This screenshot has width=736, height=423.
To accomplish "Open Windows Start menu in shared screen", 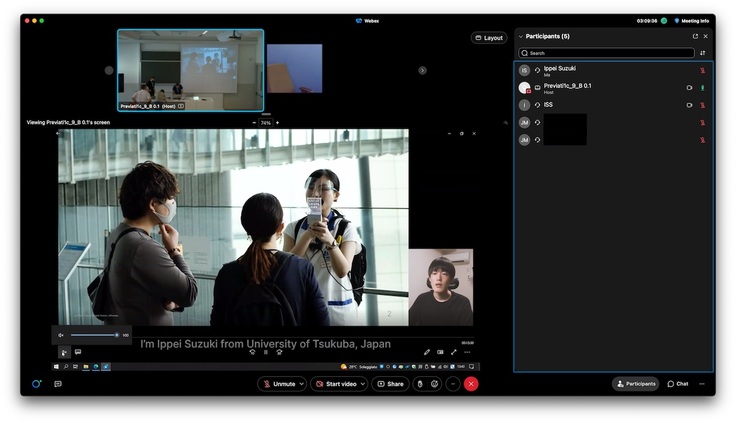I will (x=56, y=367).
